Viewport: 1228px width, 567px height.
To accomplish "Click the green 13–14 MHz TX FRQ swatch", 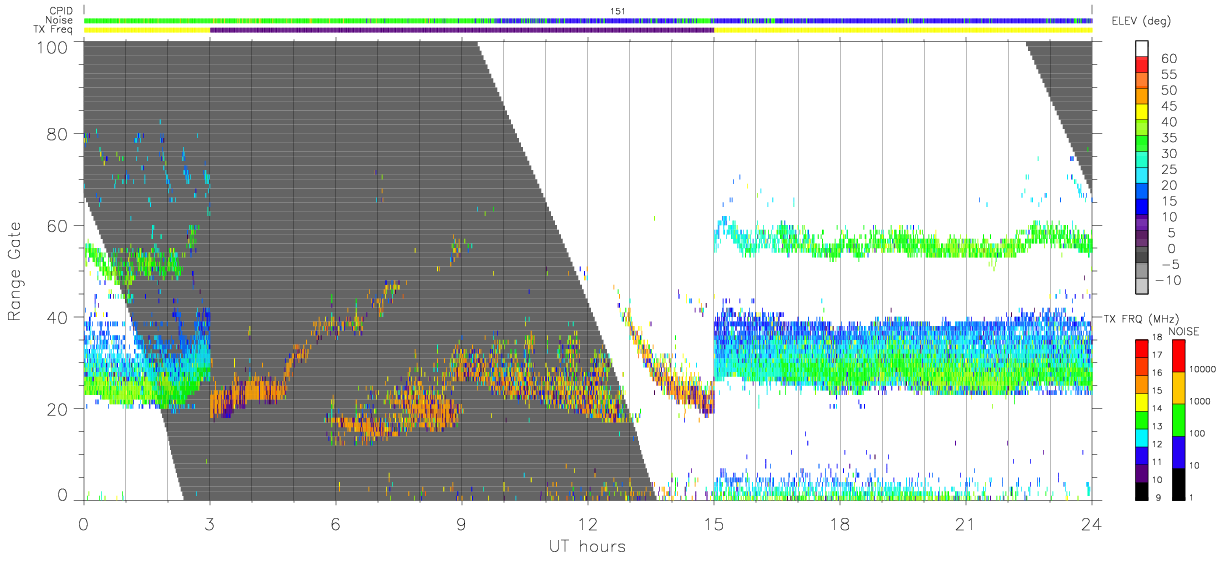I will coord(1143,419).
